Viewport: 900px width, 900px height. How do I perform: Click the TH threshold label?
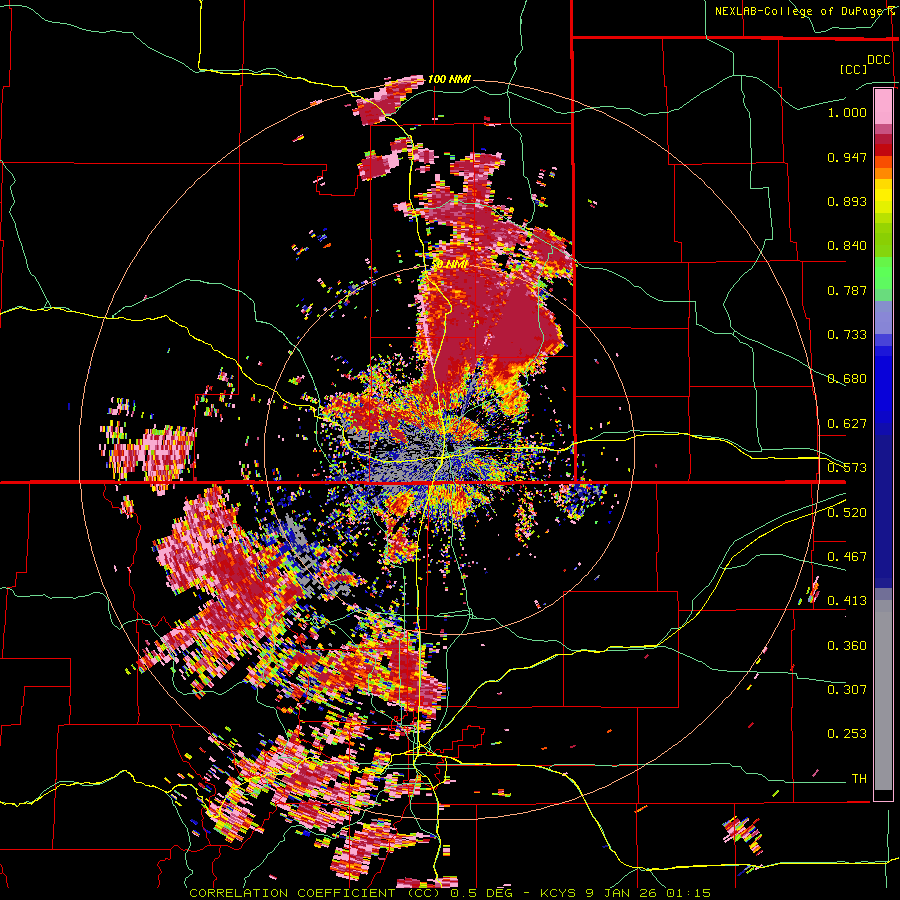click(x=859, y=778)
